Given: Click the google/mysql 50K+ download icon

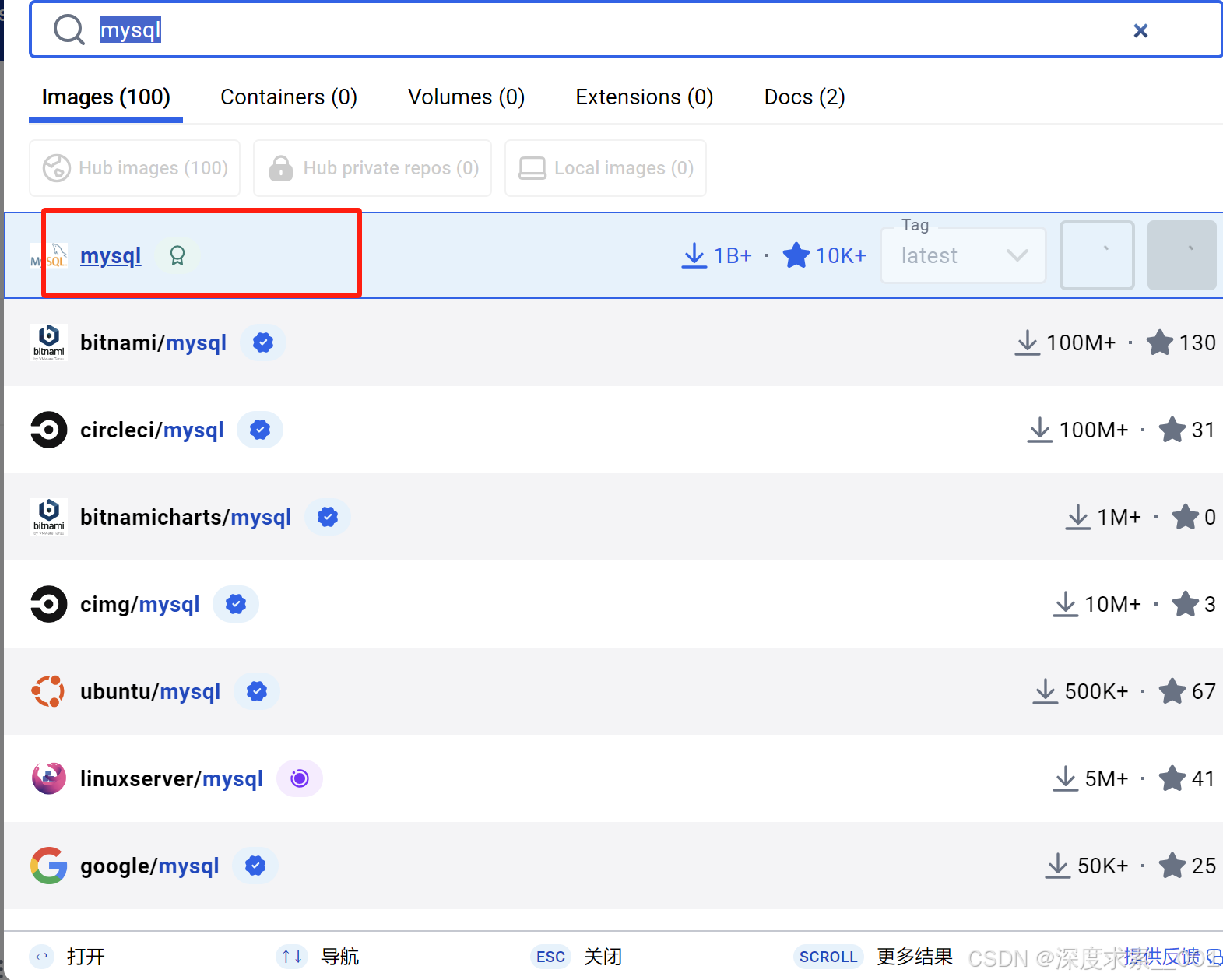Looking at the screenshot, I should tap(1058, 866).
